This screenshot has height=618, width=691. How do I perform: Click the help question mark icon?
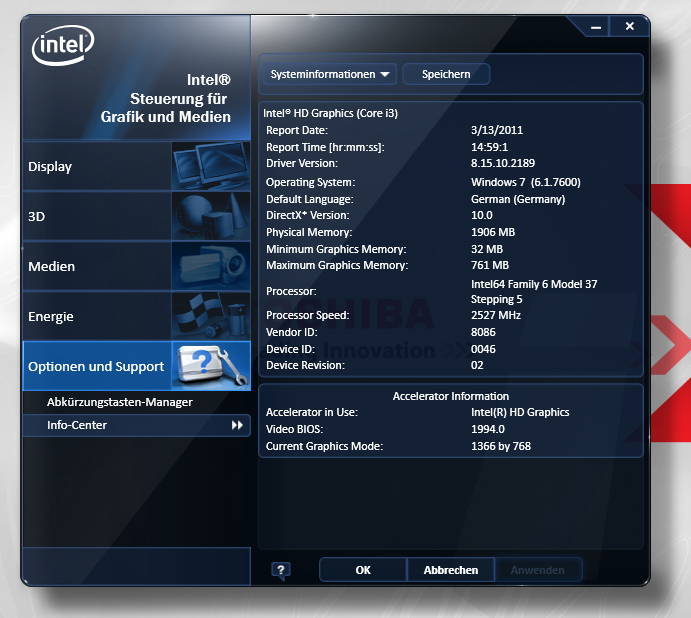[x=281, y=570]
